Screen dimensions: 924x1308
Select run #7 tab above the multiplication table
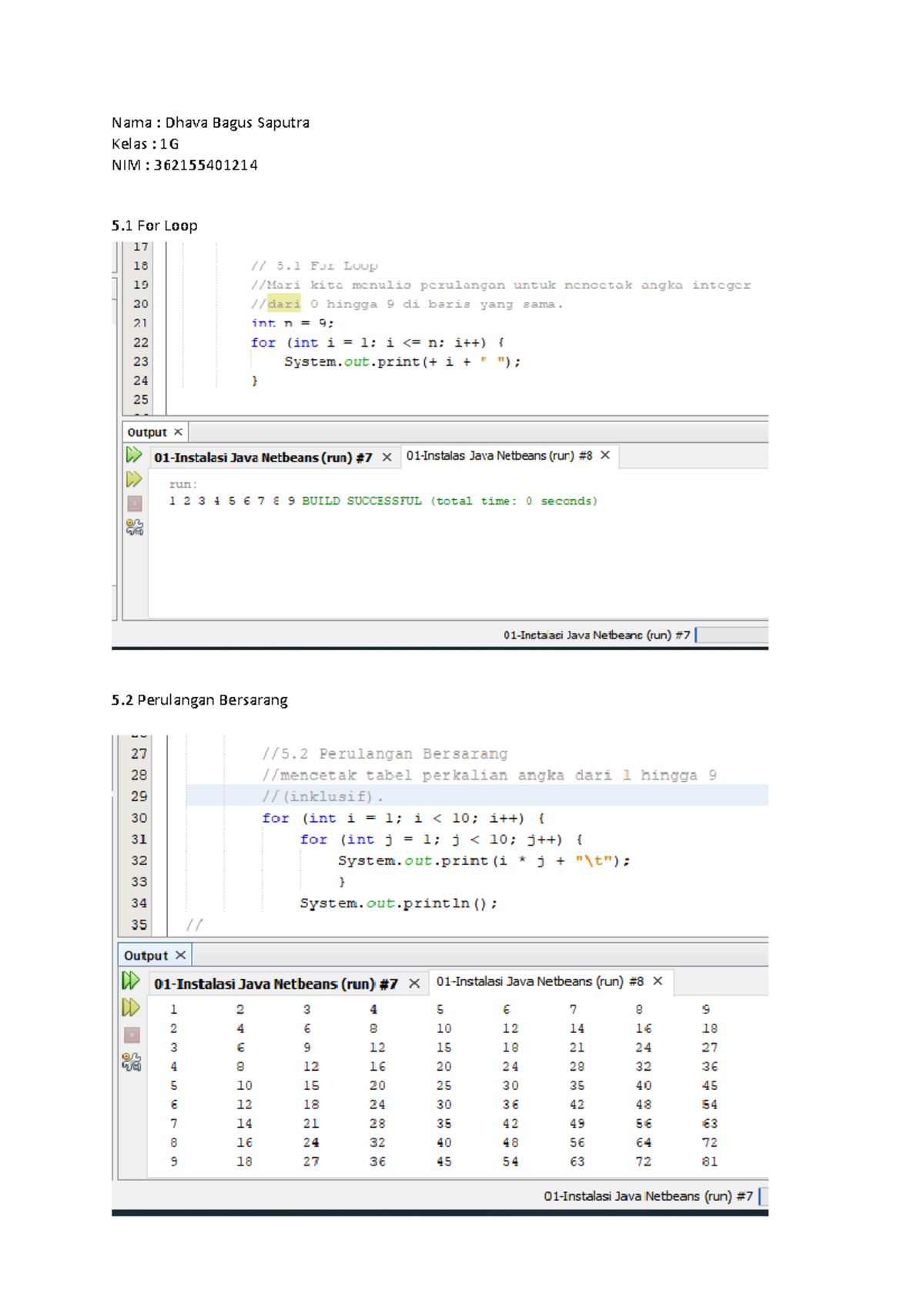(275, 984)
